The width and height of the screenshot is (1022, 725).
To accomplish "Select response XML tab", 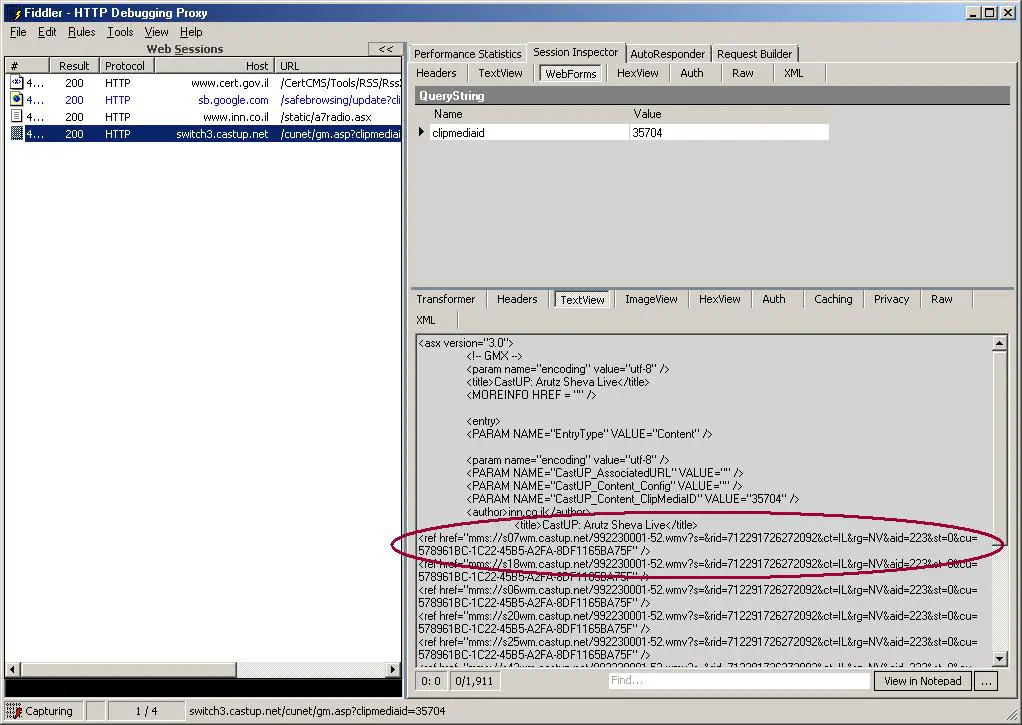I will (426, 320).
